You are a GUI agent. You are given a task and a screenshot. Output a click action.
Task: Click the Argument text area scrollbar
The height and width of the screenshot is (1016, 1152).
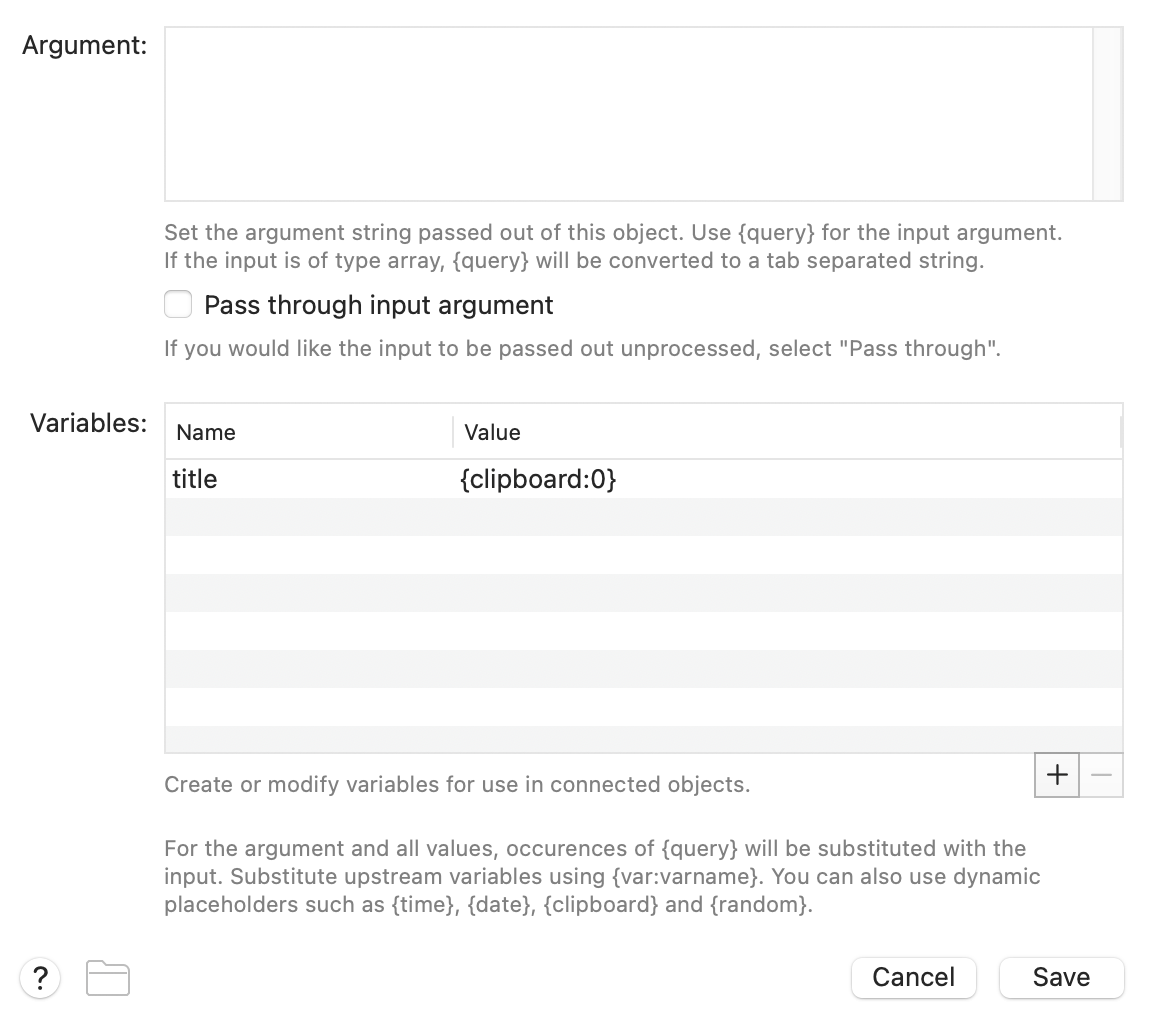tap(1108, 114)
